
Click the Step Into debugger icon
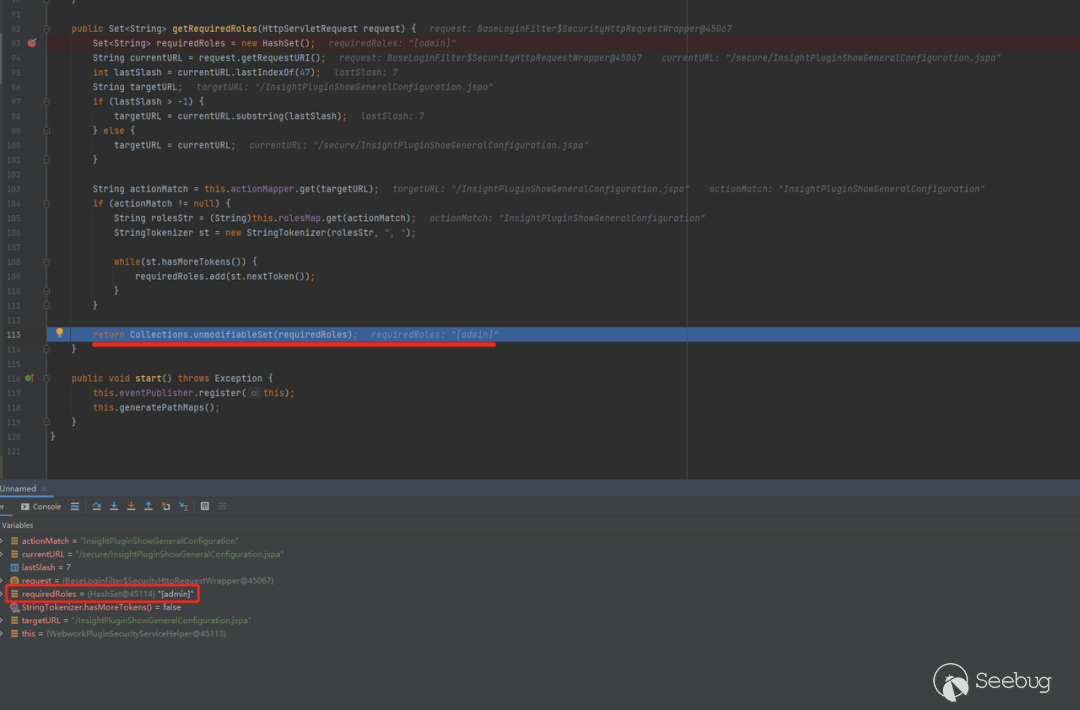click(114, 507)
